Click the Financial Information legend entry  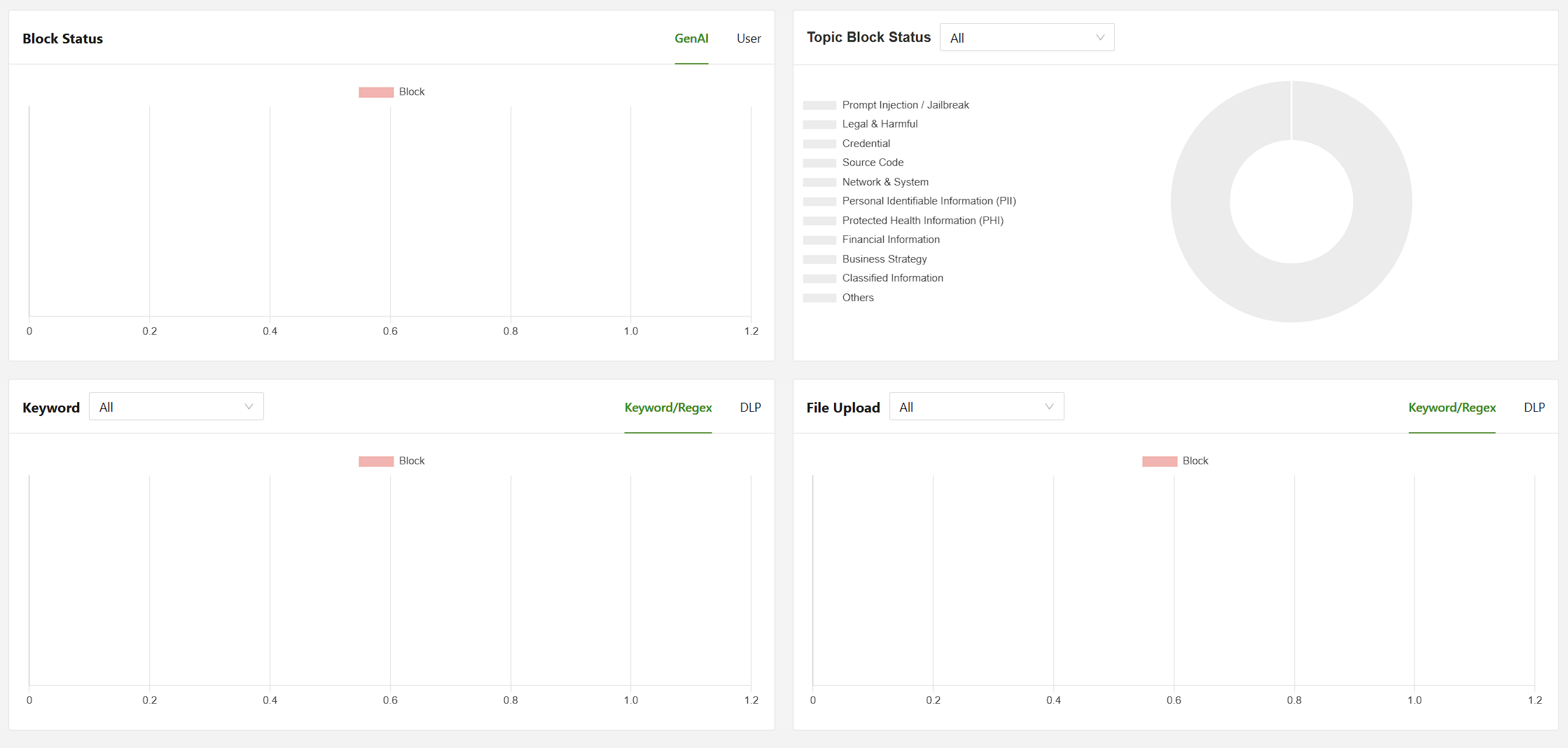click(891, 240)
